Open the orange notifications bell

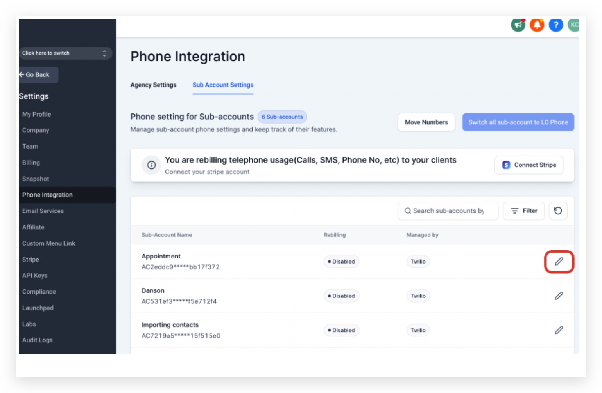pos(537,25)
